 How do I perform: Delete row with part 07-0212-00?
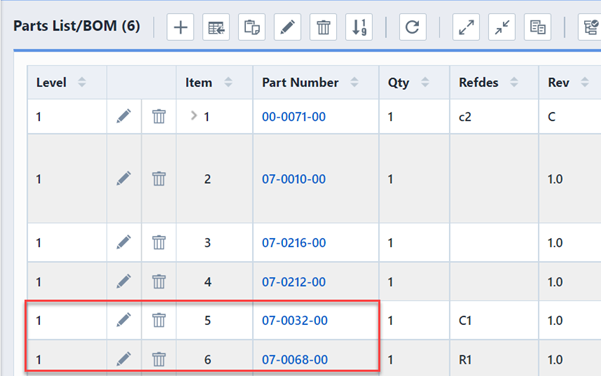[x=159, y=281]
